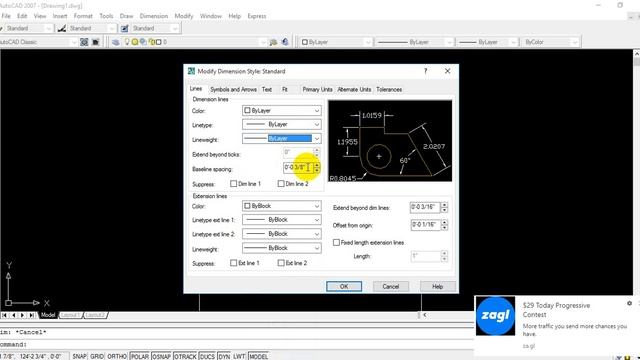Open the Express menu
This screenshot has width=640, height=360.
(257, 16)
